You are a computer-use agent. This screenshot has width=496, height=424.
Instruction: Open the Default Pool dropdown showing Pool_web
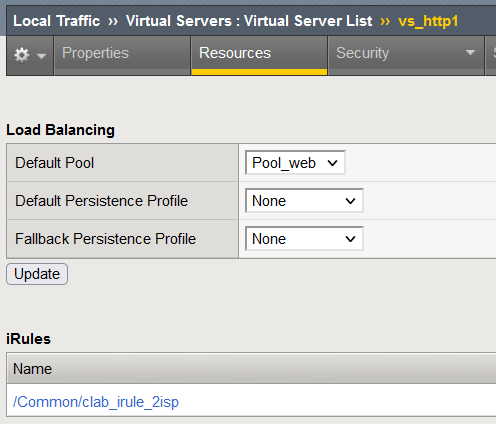(295, 163)
